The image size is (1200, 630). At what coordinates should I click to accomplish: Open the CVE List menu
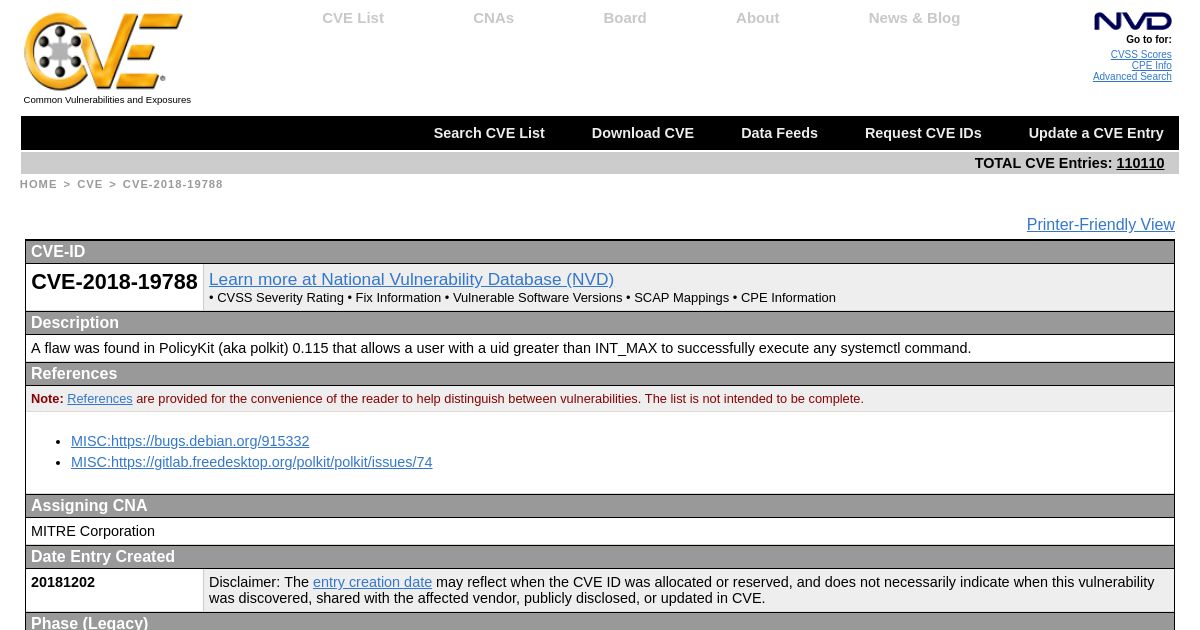click(353, 18)
